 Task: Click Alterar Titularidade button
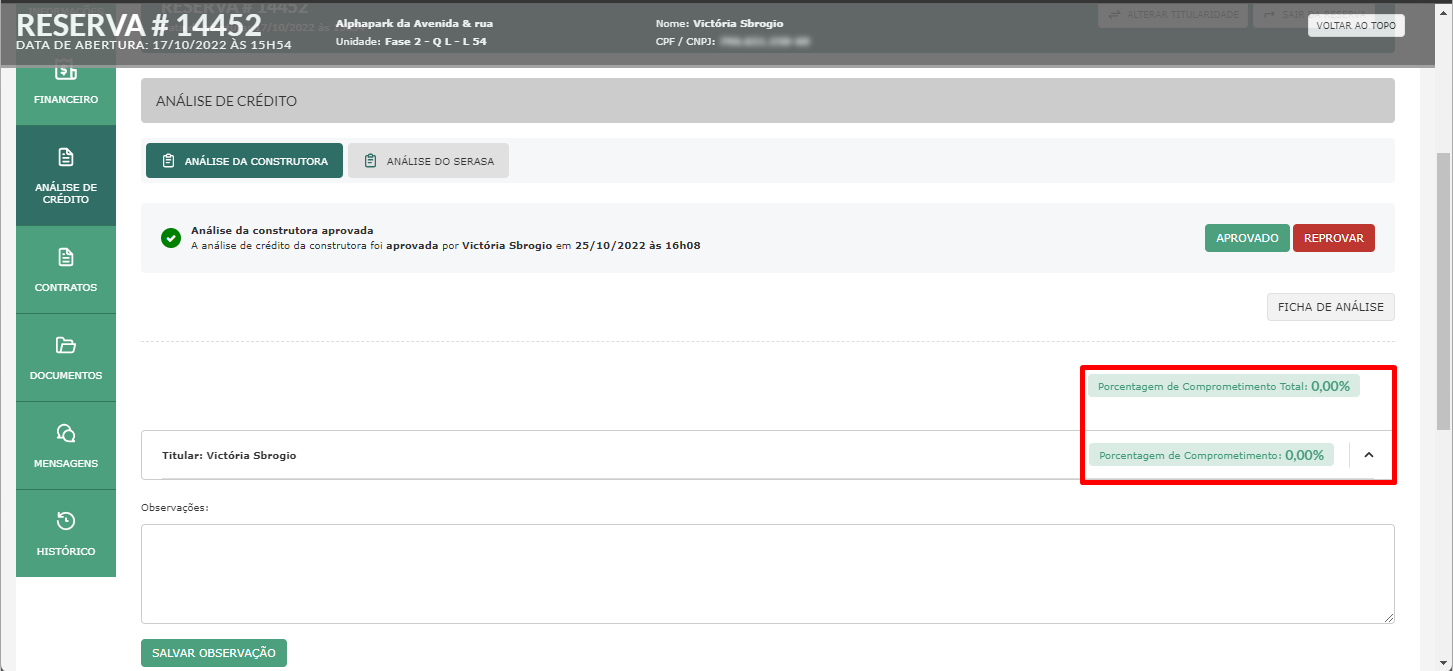pyautogui.click(x=1172, y=15)
